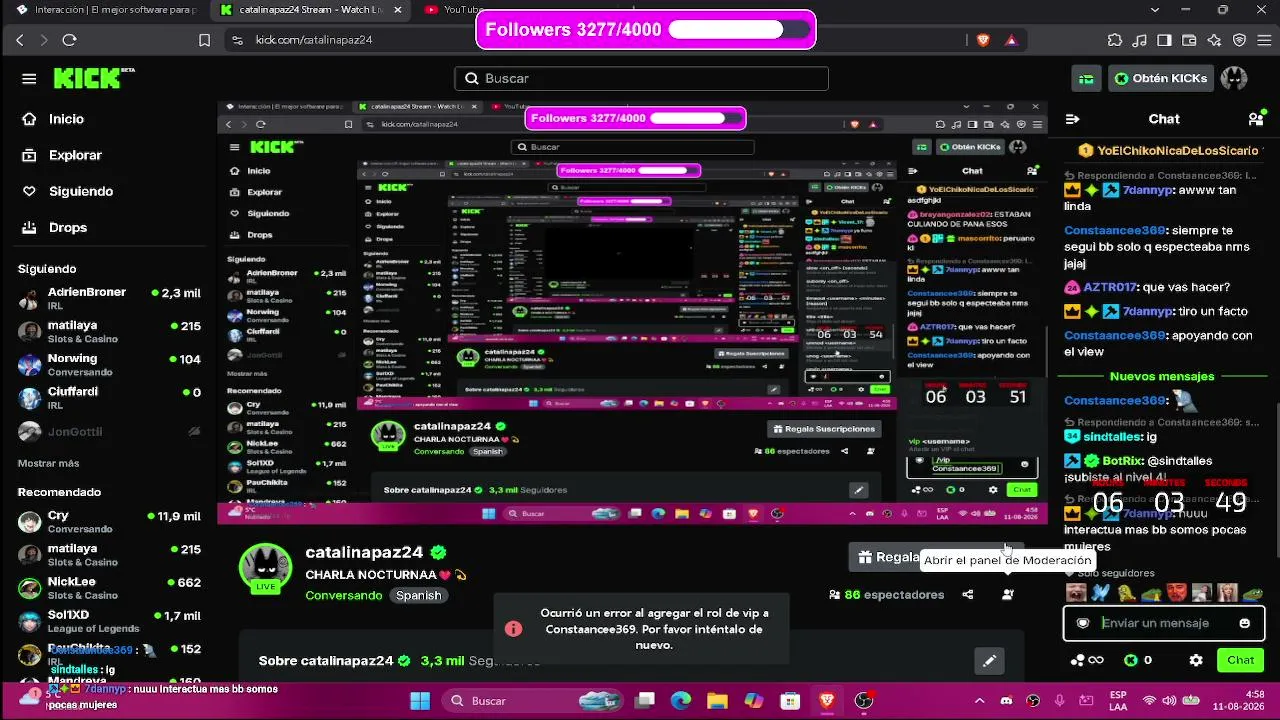The height and width of the screenshot is (720, 1280).
Task: Open recommended channel Cry
Action: pyautogui.click(x=109, y=522)
